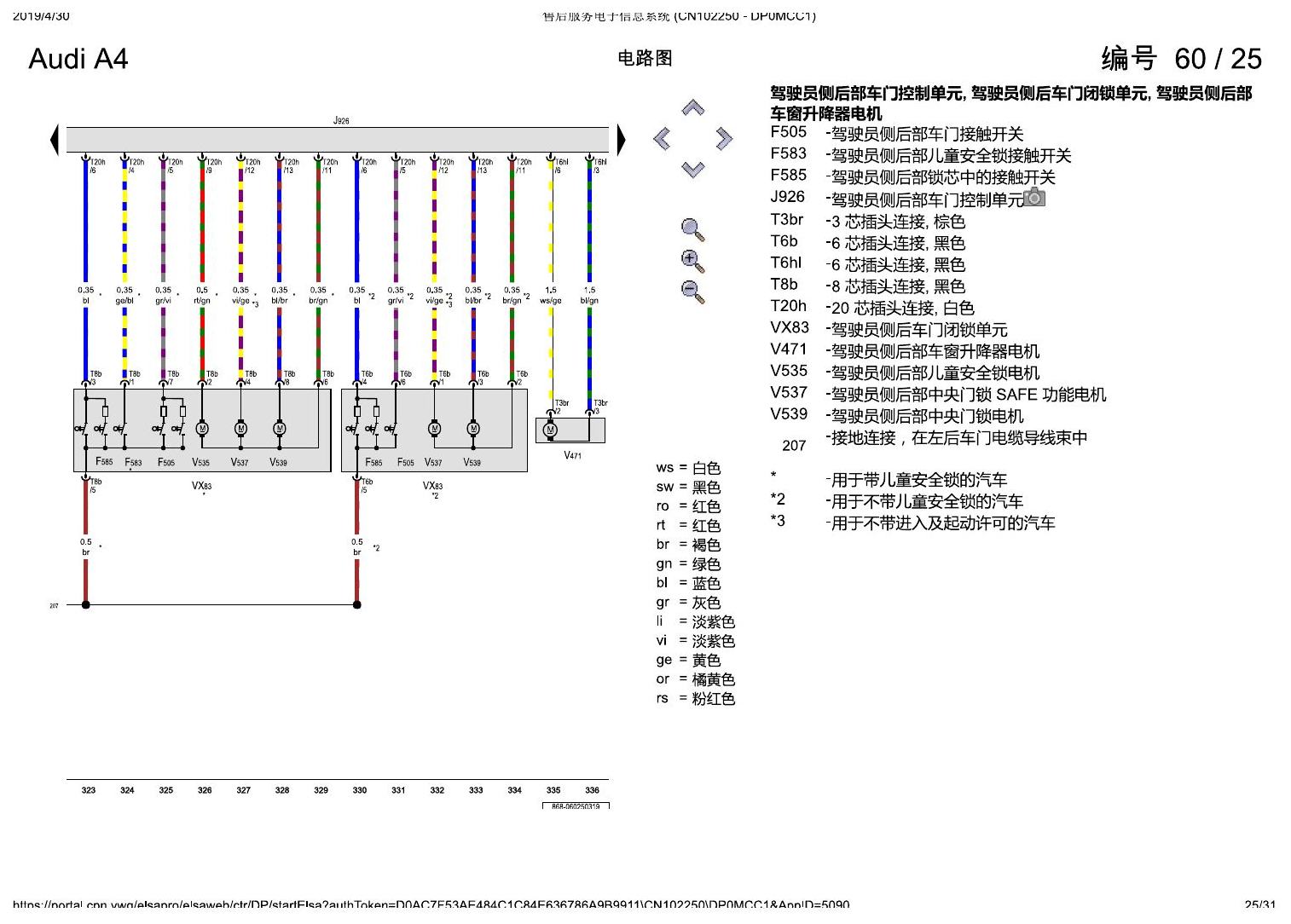Click track number 330

pyautogui.click(x=360, y=790)
